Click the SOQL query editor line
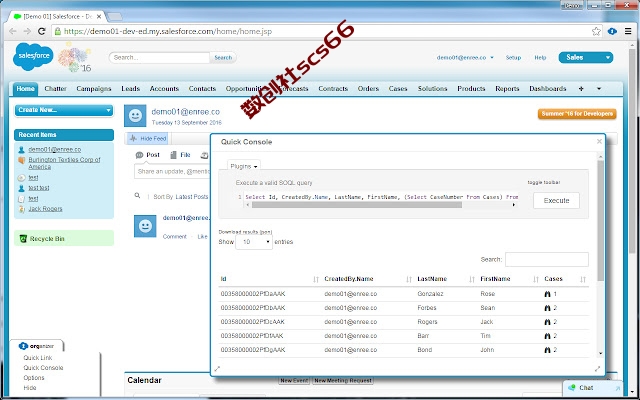The image size is (640, 400). point(382,197)
